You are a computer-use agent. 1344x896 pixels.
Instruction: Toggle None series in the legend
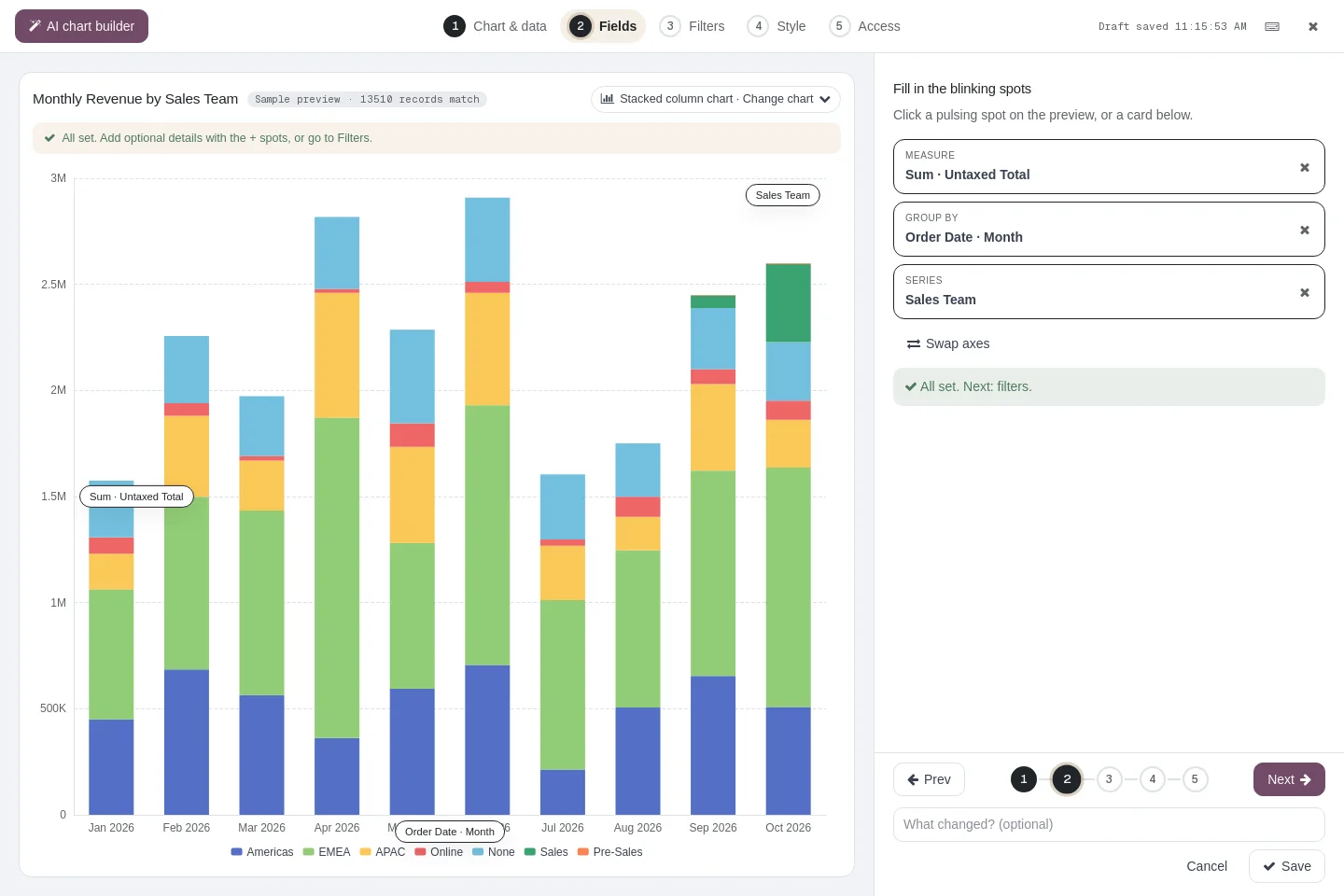pyautogui.click(x=494, y=852)
